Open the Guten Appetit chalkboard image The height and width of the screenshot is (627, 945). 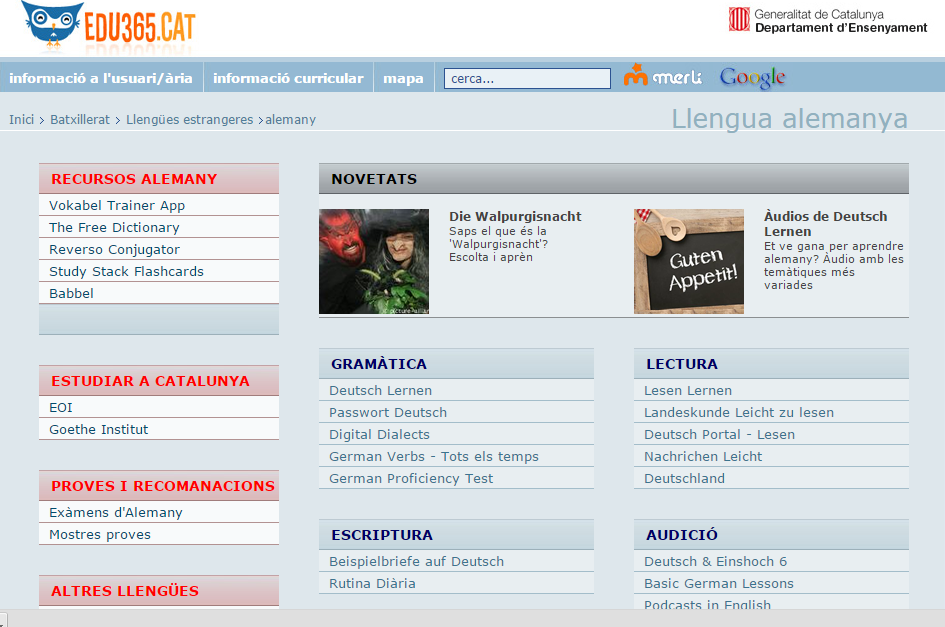pos(688,261)
